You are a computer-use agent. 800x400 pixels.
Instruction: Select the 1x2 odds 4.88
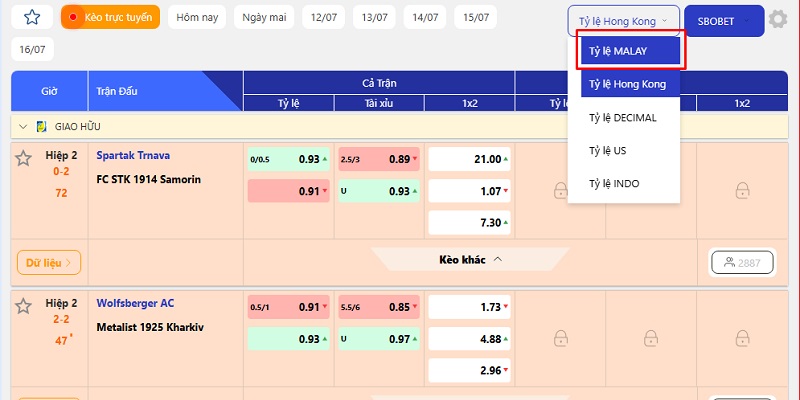tap(469, 339)
